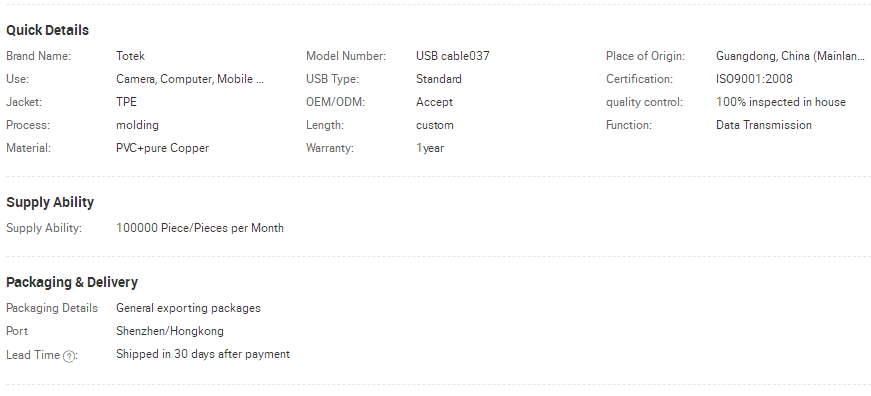Click the model number USB cable037

[453, 56]
